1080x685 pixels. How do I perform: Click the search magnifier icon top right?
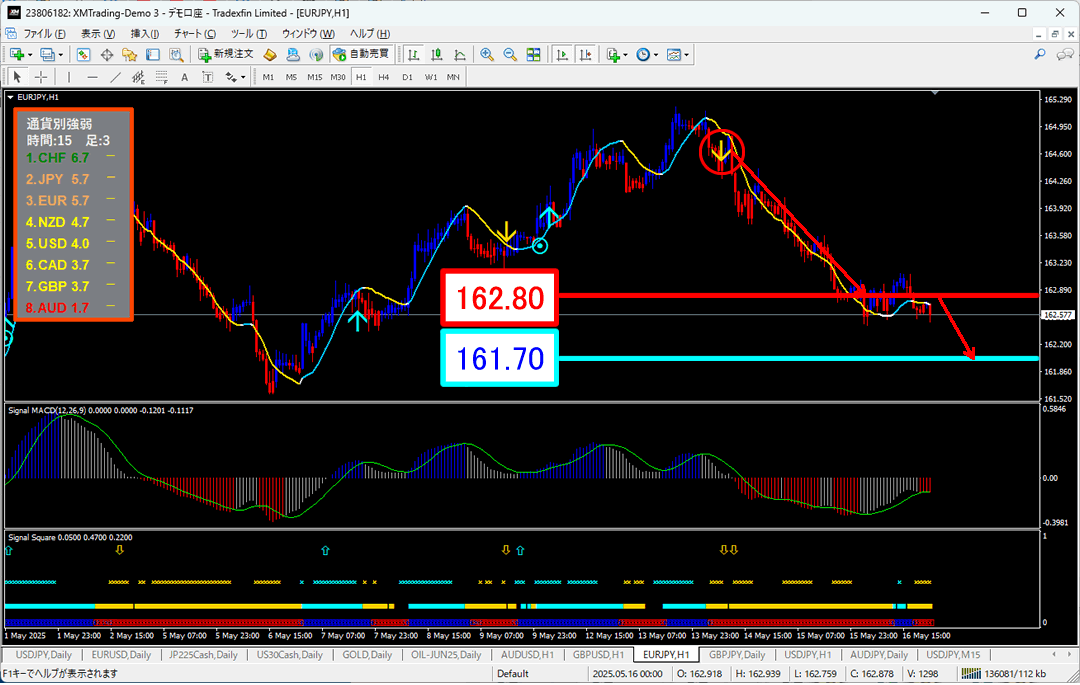coord(1040,54)
